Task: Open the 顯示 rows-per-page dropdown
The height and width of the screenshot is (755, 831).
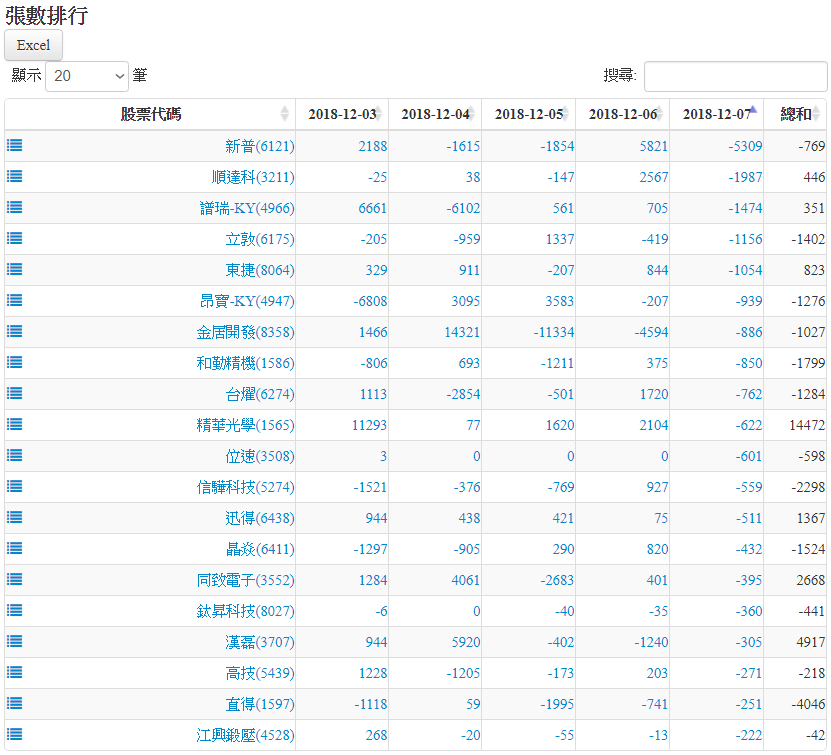Action: (x=87, y=76)
